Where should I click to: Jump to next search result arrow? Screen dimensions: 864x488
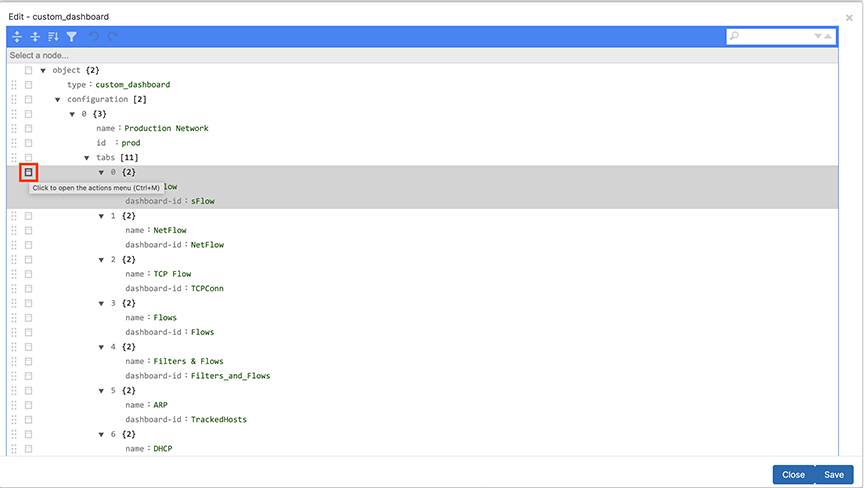point(818,36)
